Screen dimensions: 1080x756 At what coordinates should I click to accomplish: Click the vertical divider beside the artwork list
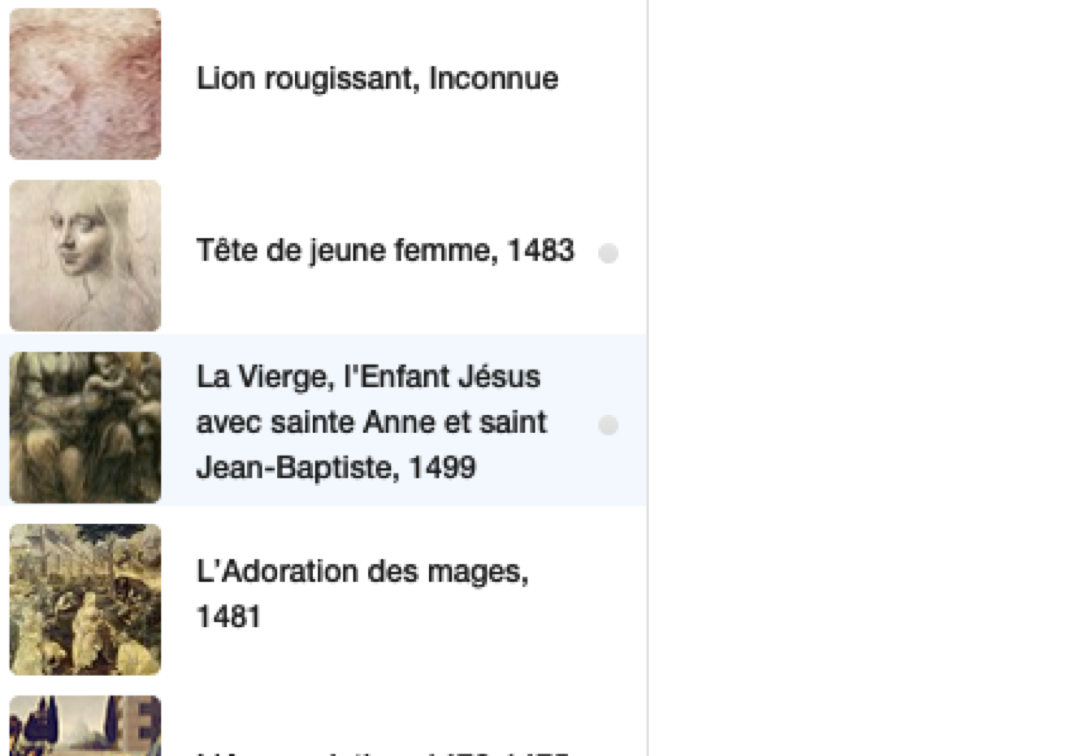[648, 378]
